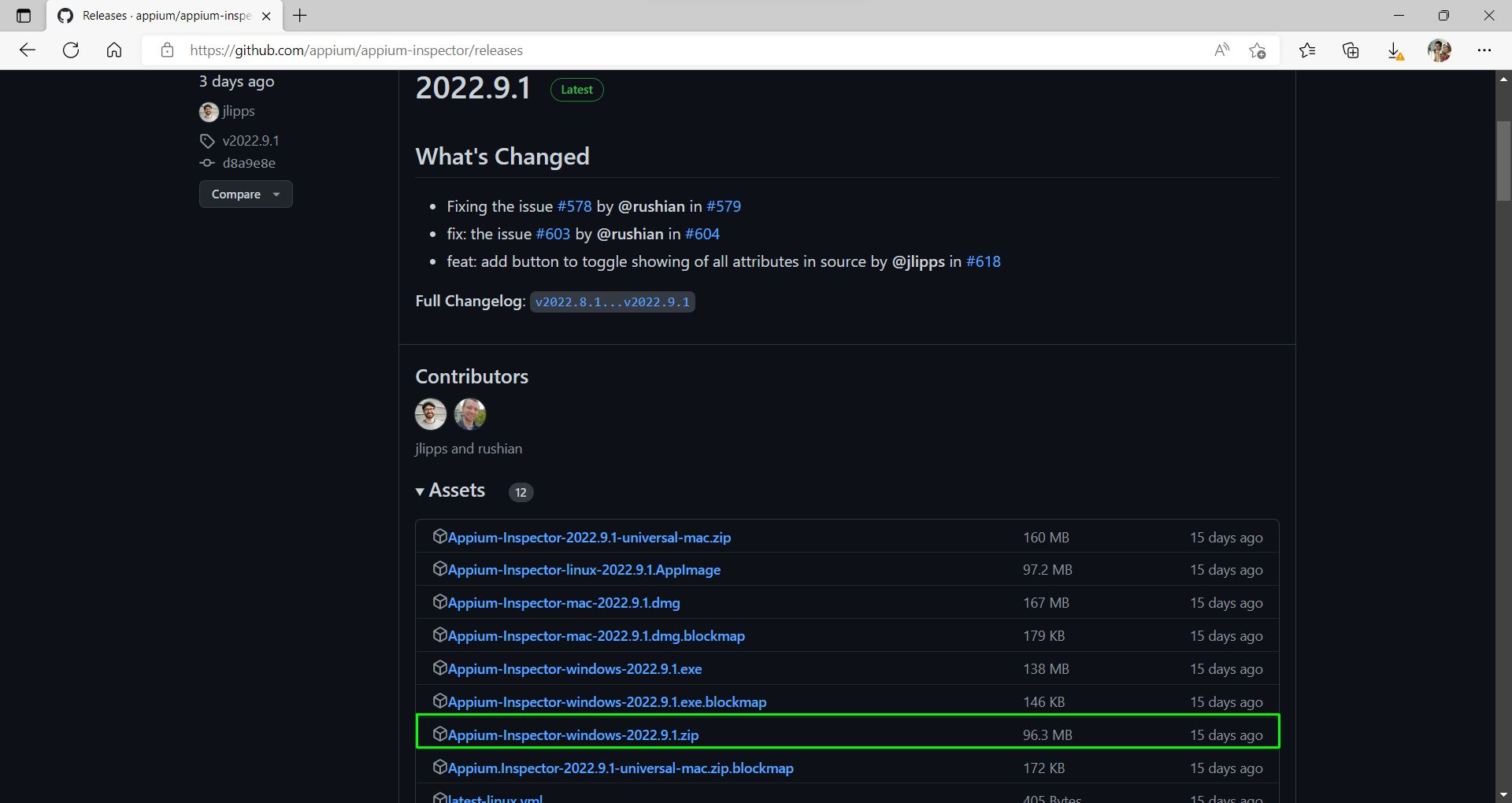
Task: Click the Latest badge
Action: (x=576, y=90)
